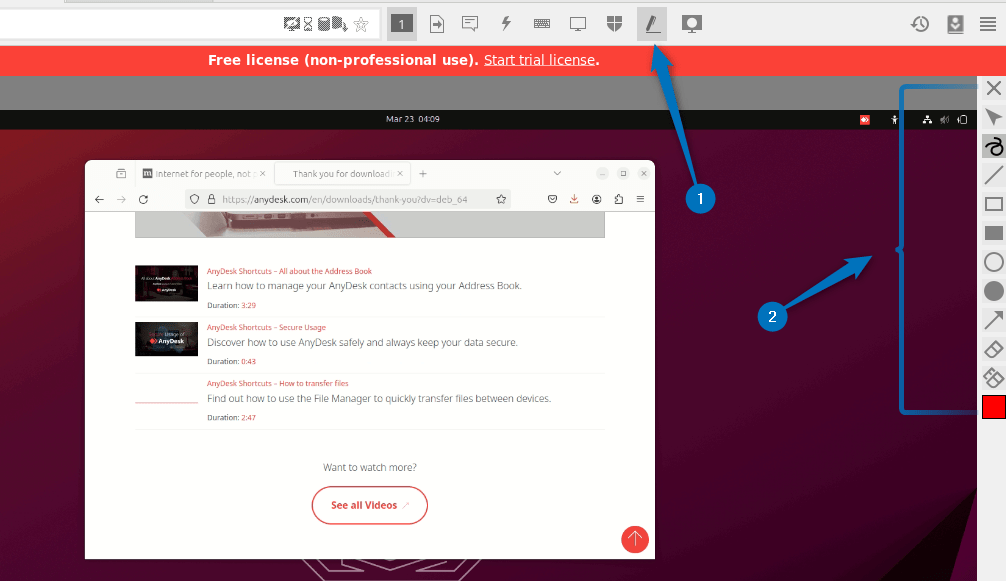
Task: Open the keyboard settings icon
Action: click(x=540, y=23)
